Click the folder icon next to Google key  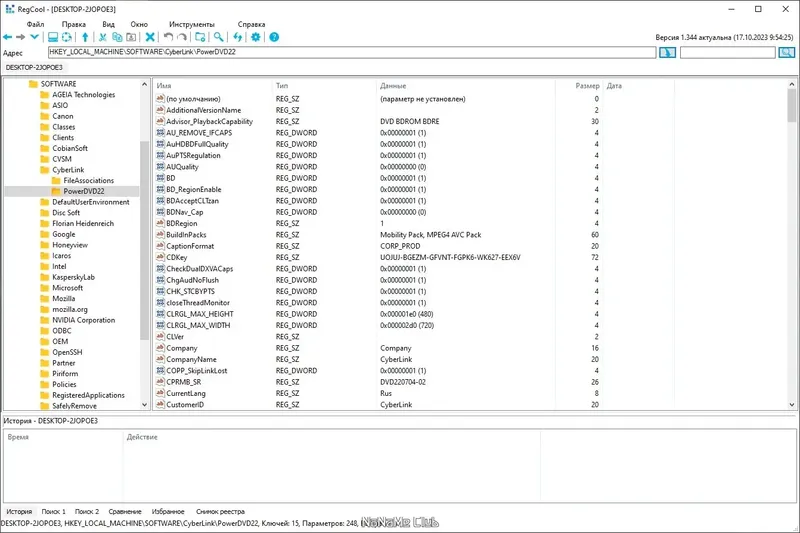(45, 234)
